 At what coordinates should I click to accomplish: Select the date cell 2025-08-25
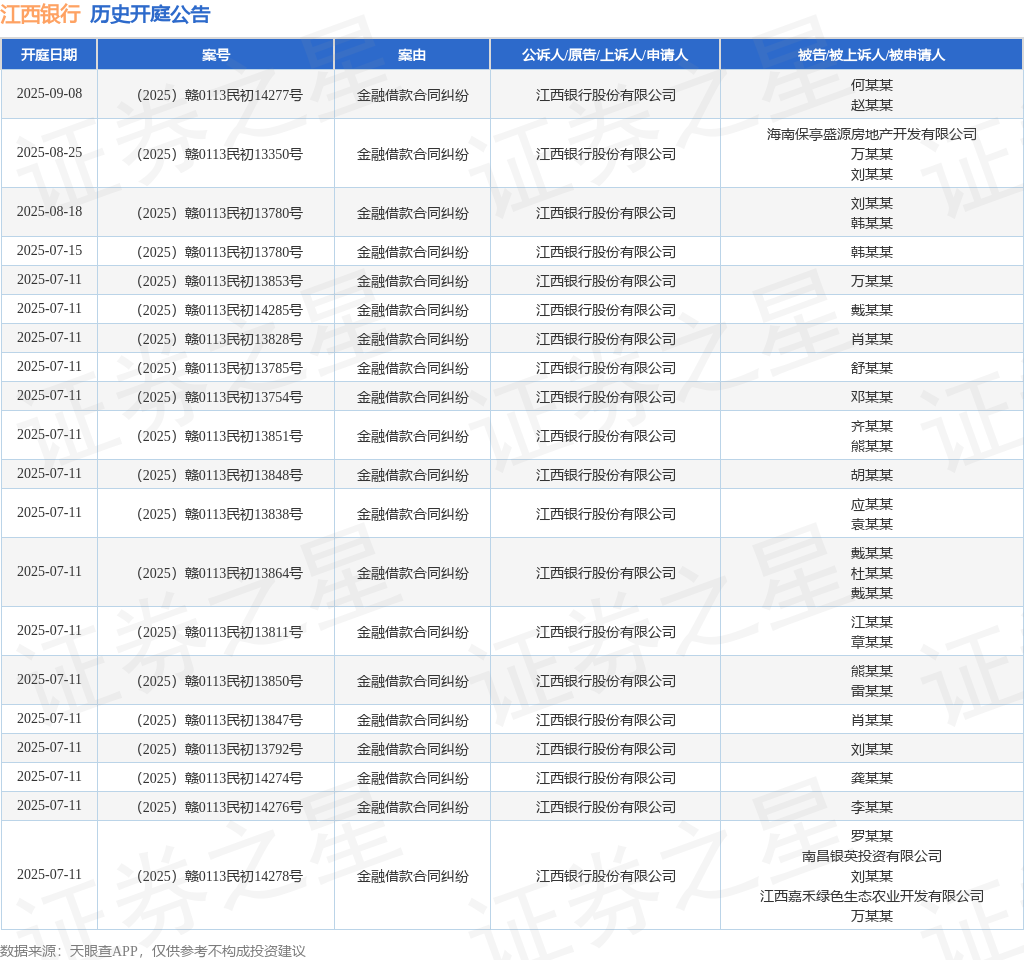49,152
